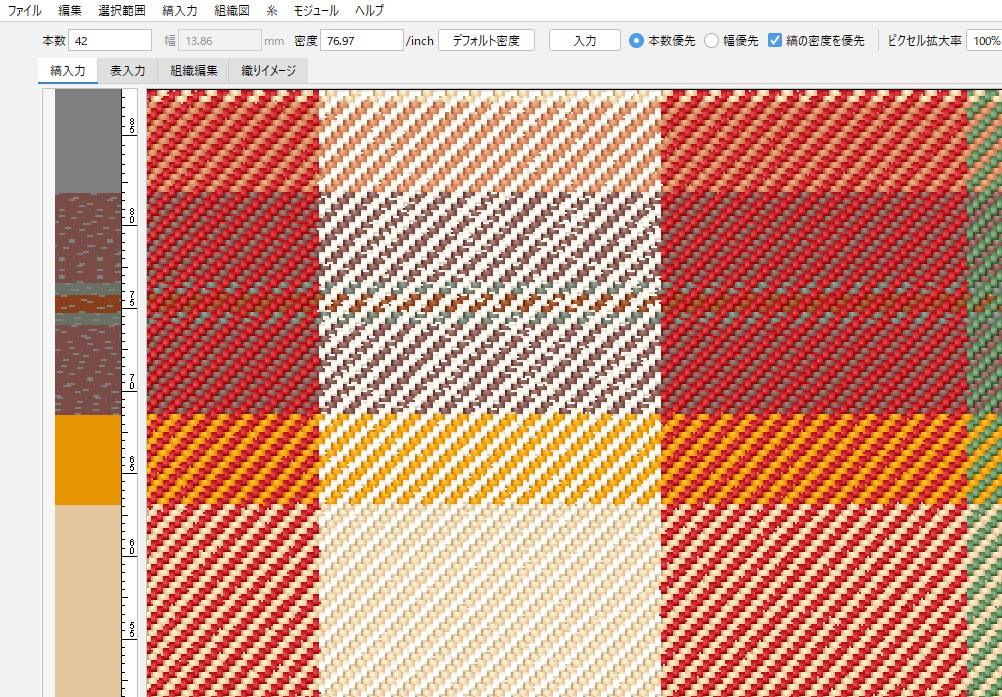
Task: Open the 組織図 menu
Action: click(x=232, y=11)
